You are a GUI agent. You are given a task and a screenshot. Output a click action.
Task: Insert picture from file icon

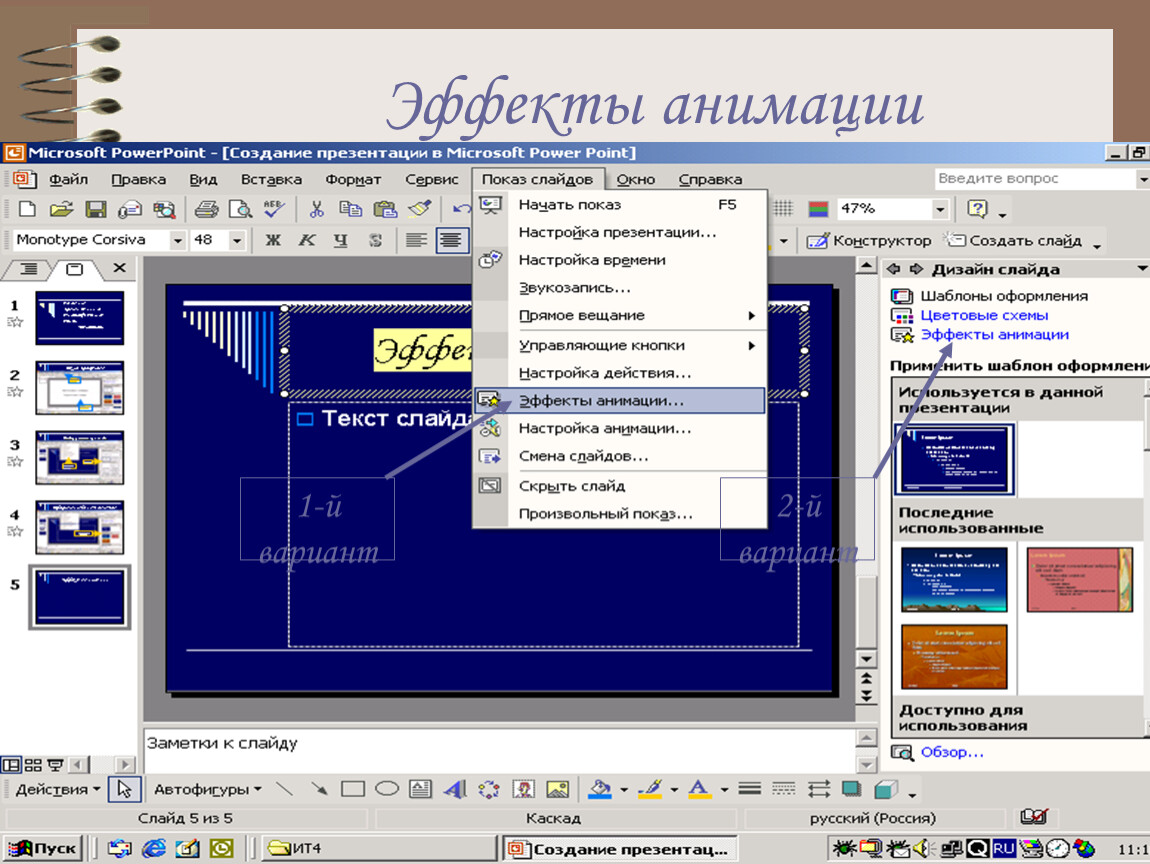tap(557, 789)
